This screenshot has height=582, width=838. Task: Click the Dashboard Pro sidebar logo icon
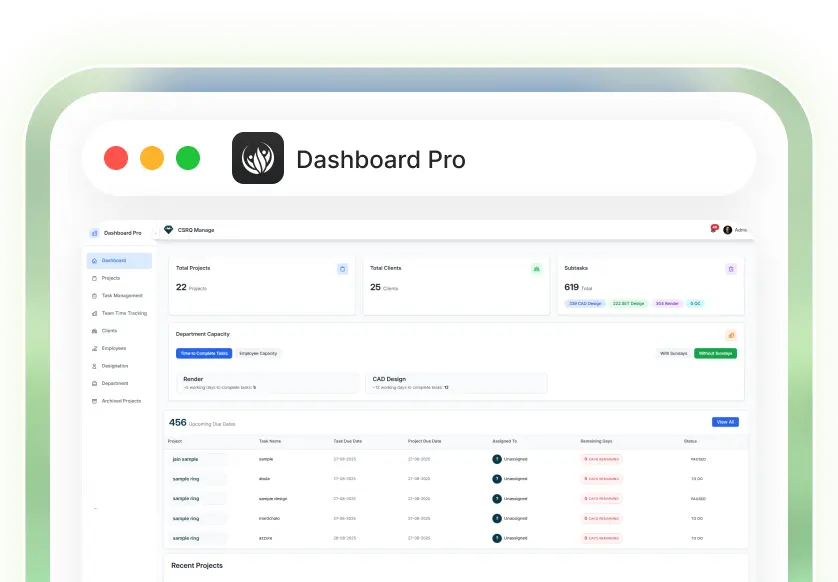95,233
